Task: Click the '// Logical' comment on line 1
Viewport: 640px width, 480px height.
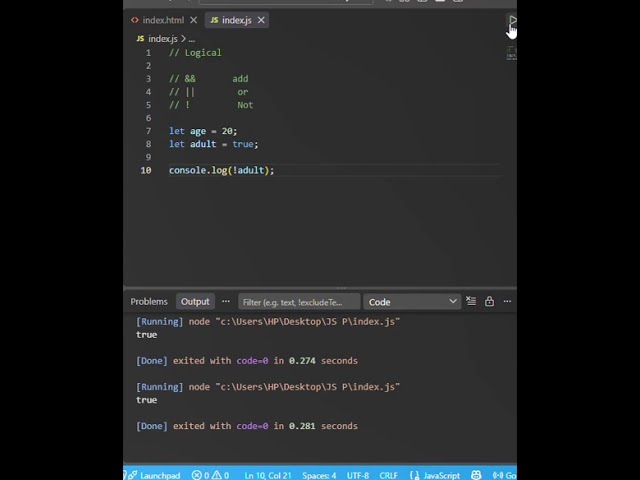Action: pyautogui.click(x=195, y=53)
